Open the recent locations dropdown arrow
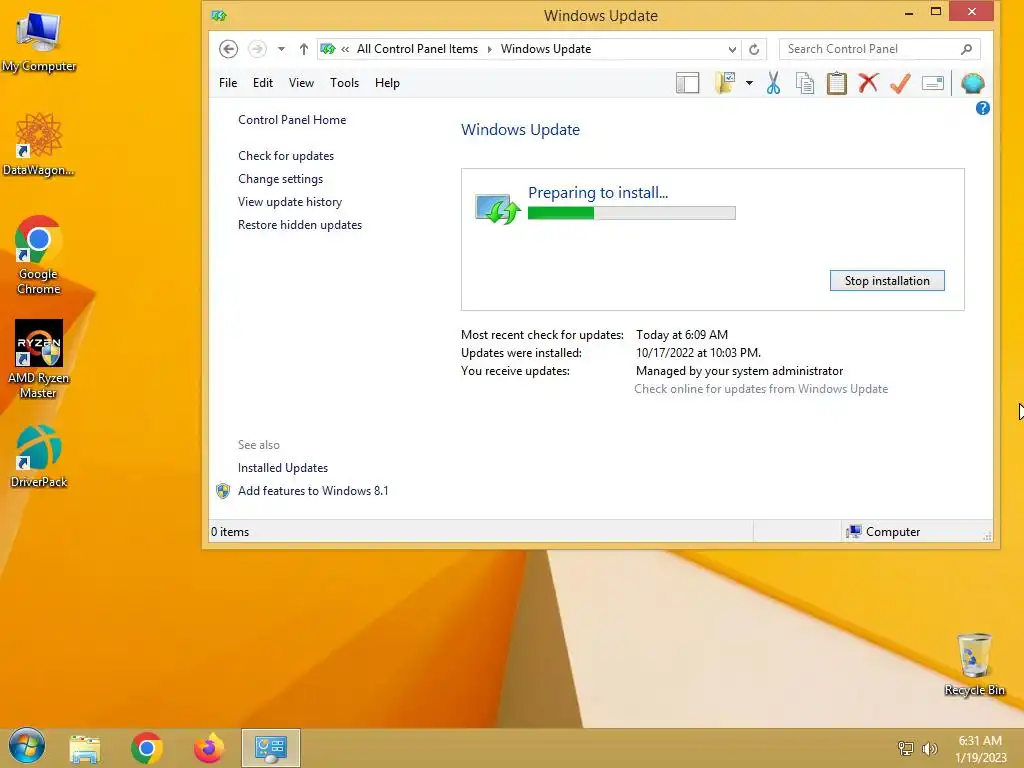Image resolution: width=1024 pixels, height=768 pixels. coord(281,49)
